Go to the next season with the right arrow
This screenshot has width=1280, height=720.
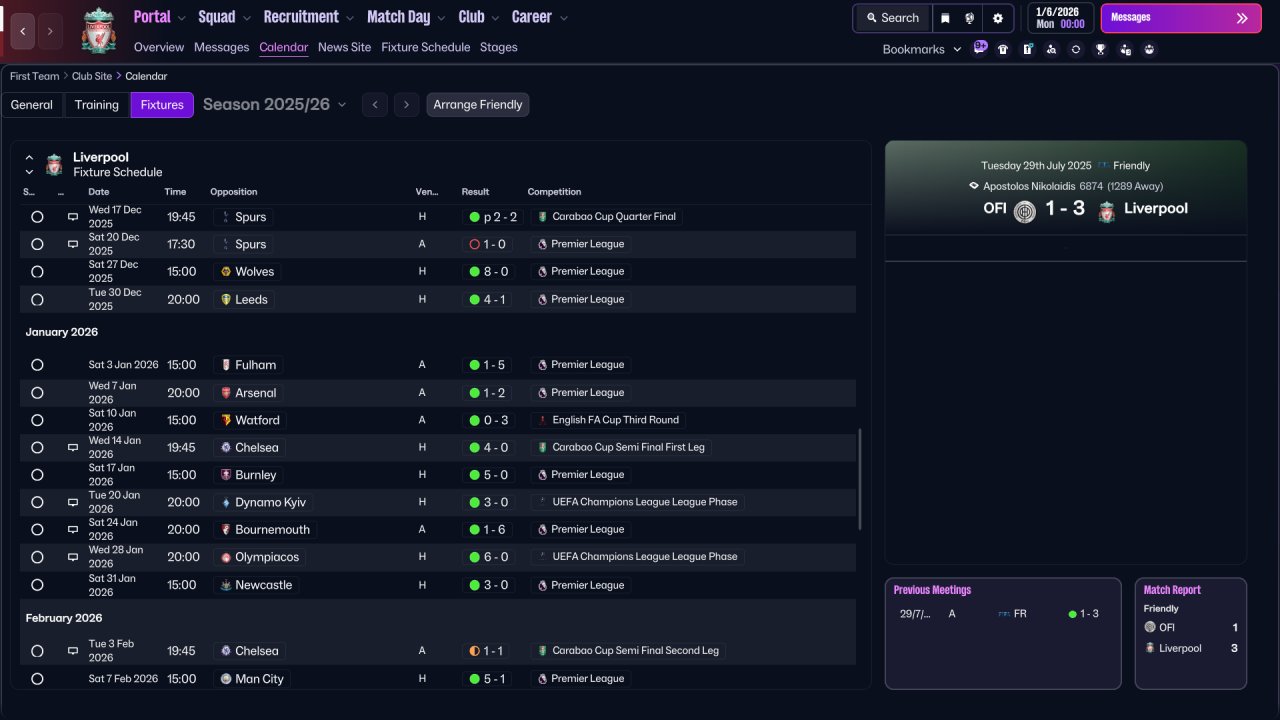click(x=406, y=105)
